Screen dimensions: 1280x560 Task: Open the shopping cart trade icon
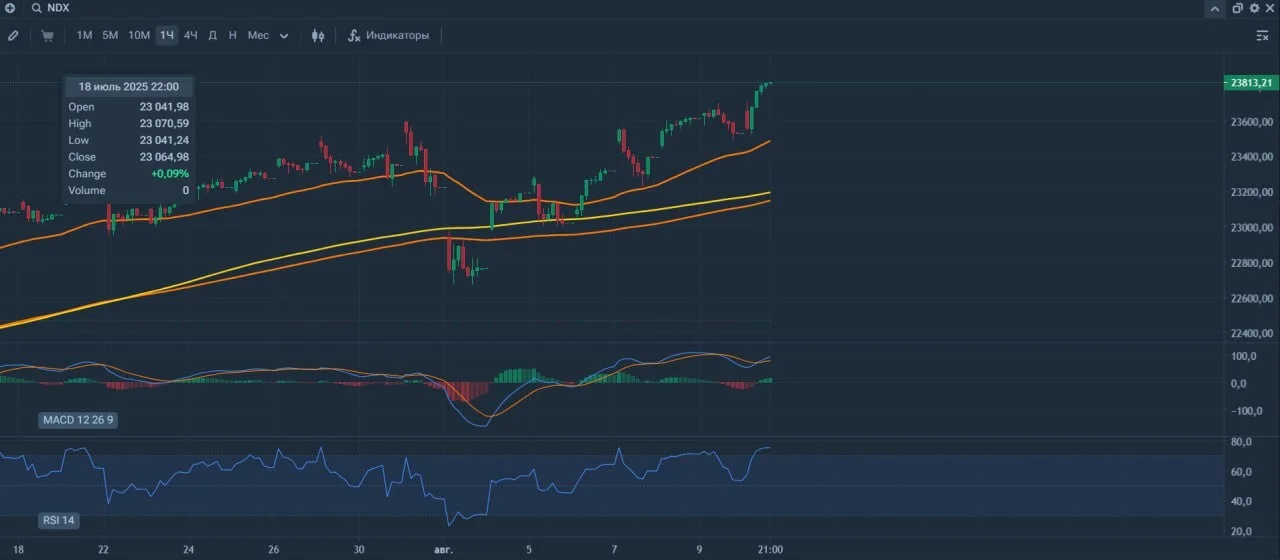tap(47, 35)
